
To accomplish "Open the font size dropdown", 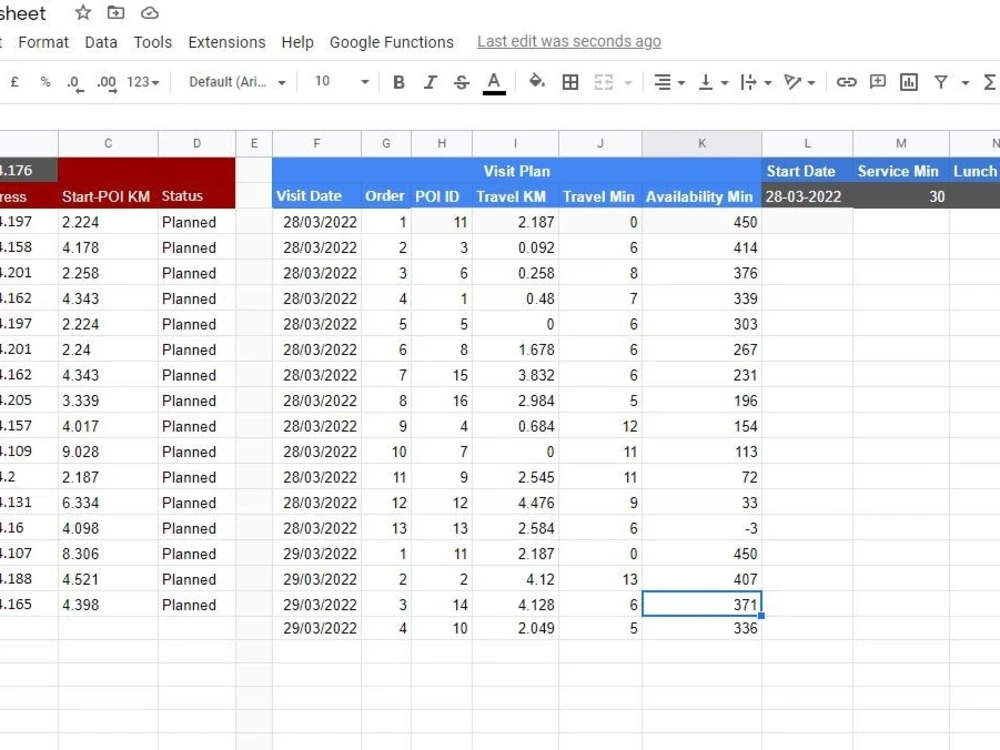I will (x=341, y=82).
